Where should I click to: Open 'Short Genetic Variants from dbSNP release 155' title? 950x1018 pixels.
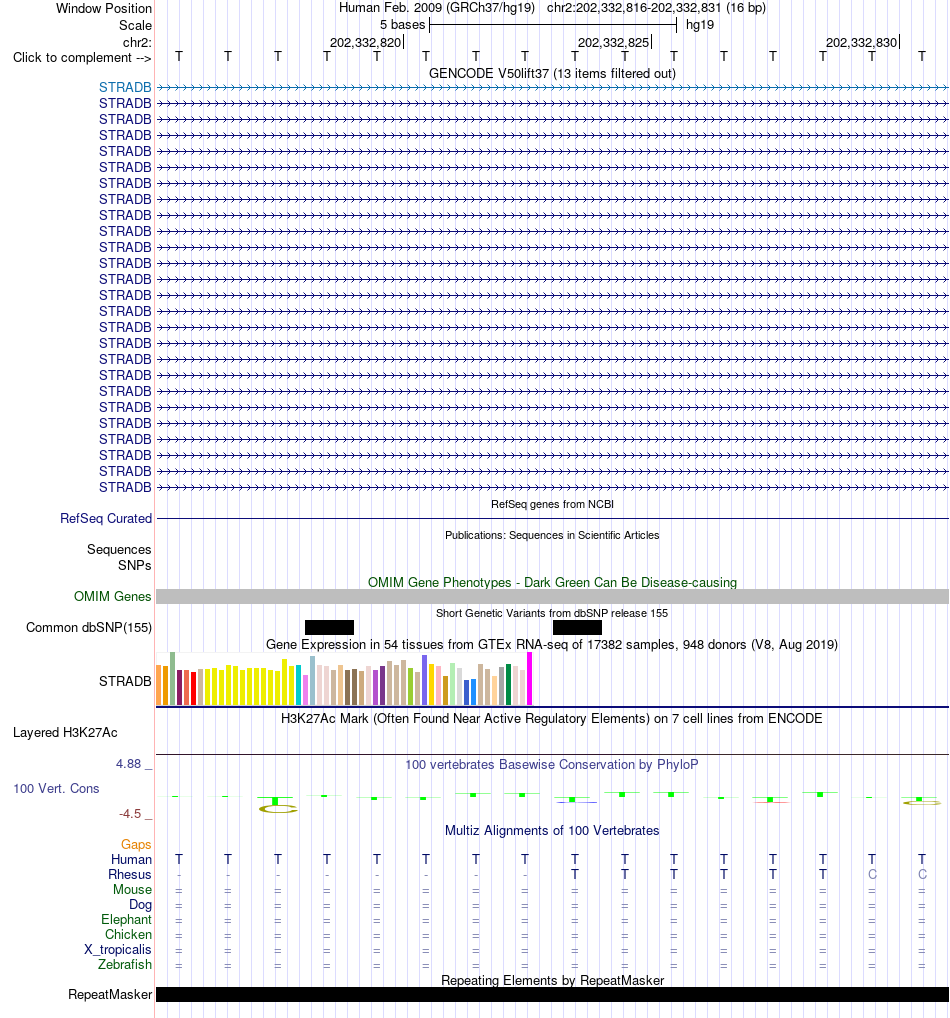[552, 613]
